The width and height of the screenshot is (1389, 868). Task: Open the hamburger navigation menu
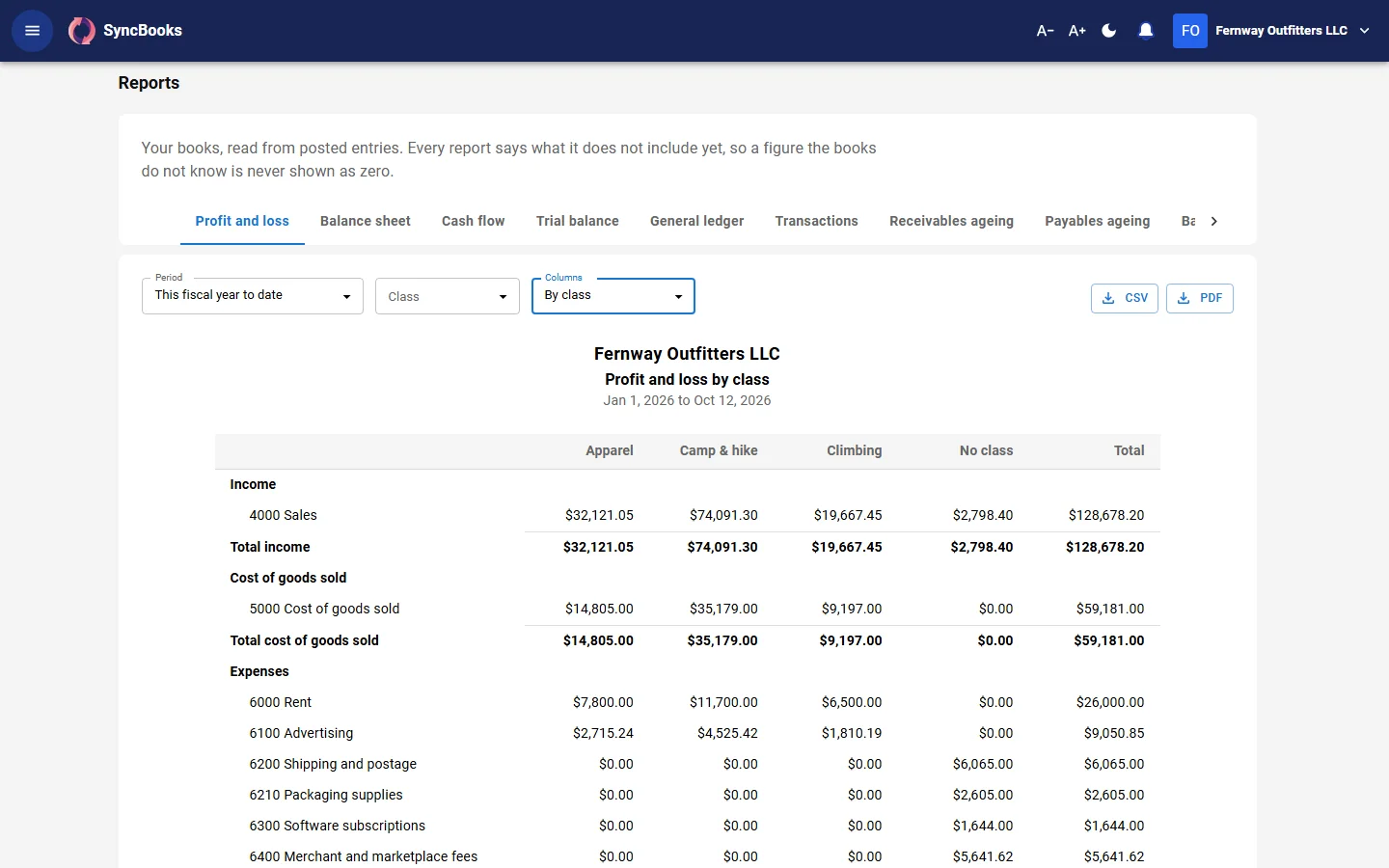[x=32, y=31]
